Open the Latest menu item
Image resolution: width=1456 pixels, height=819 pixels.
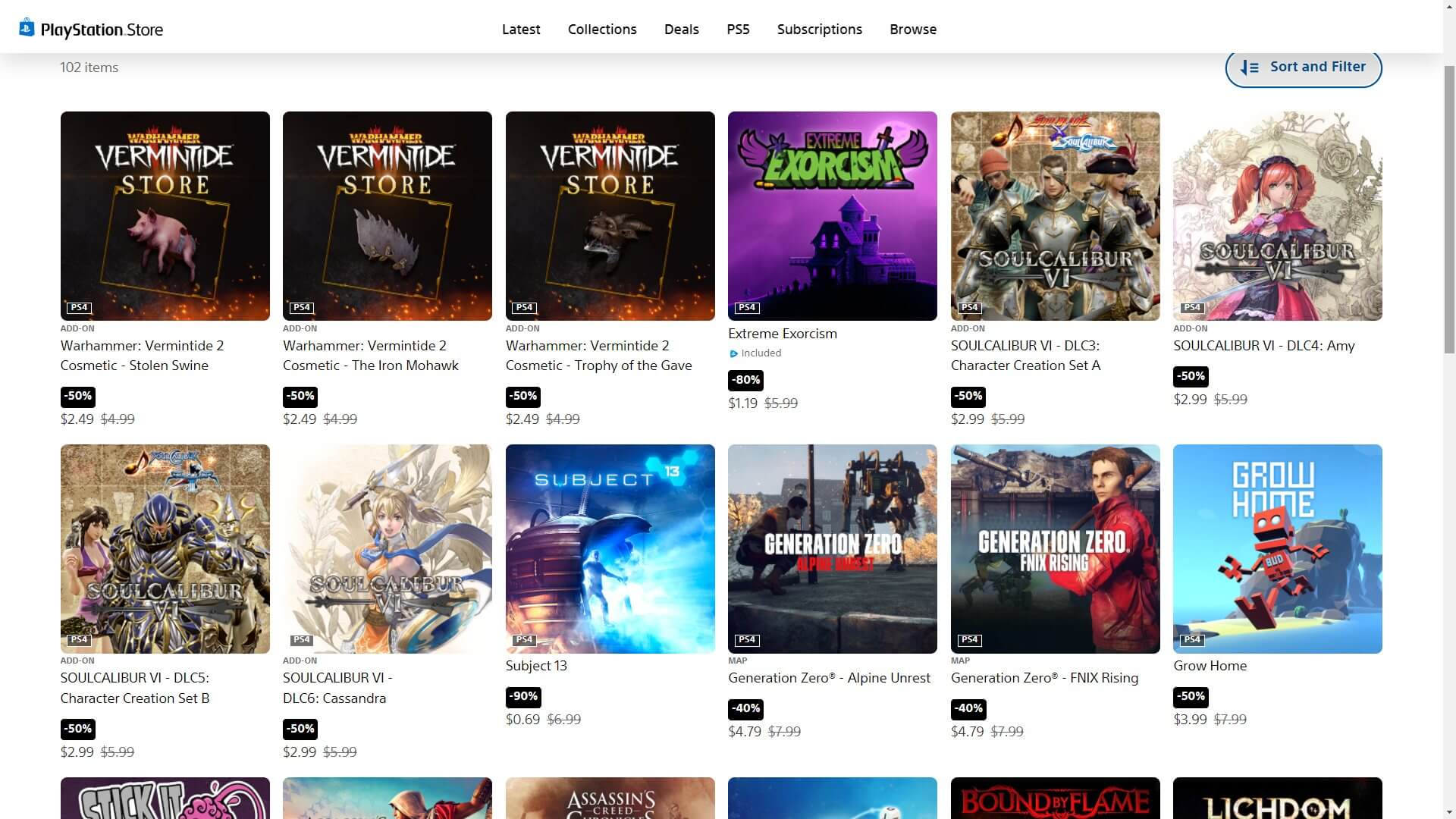(x=521, y=30)
